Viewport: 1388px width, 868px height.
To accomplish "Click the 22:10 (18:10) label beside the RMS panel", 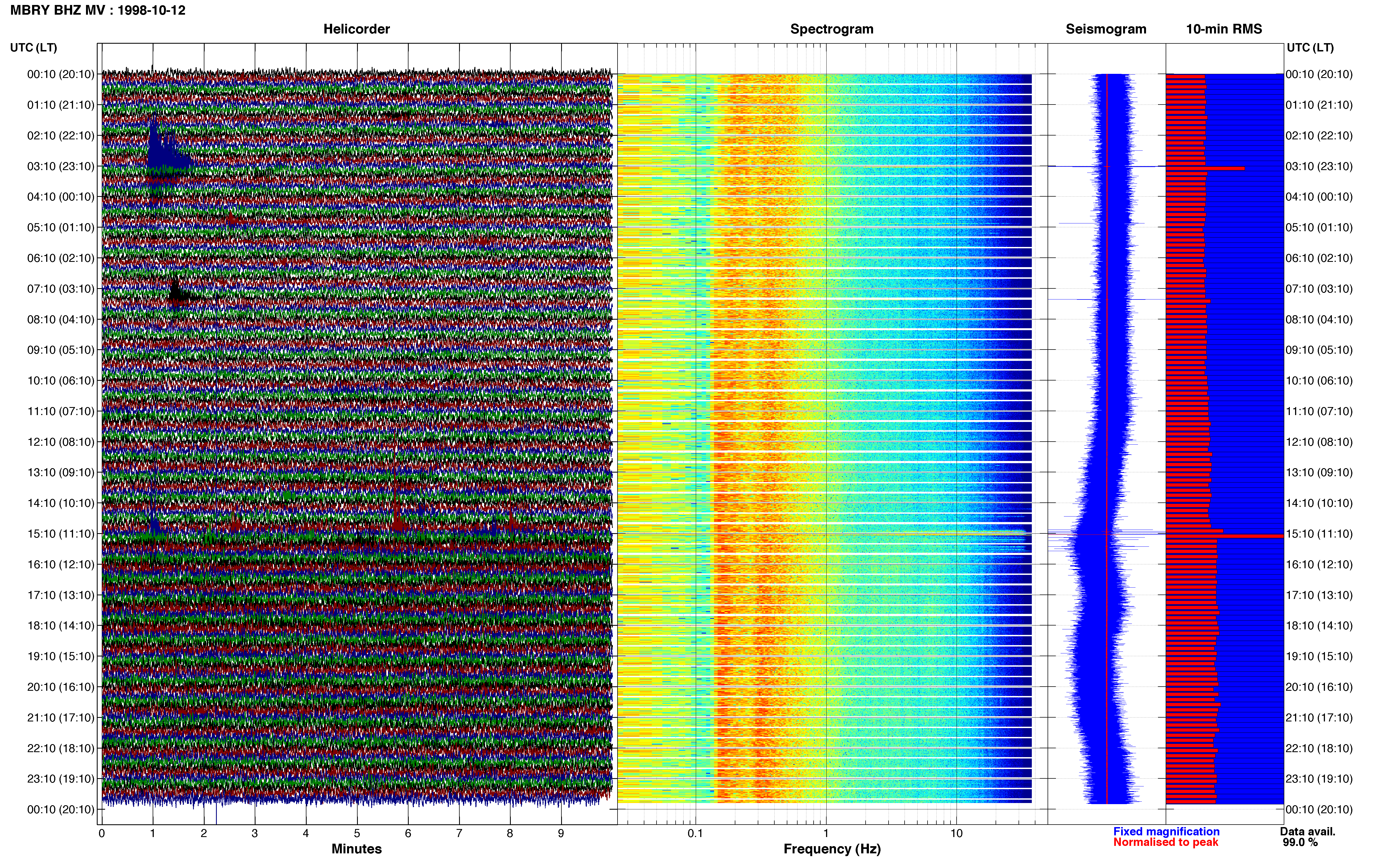I will coord(1319,748).
